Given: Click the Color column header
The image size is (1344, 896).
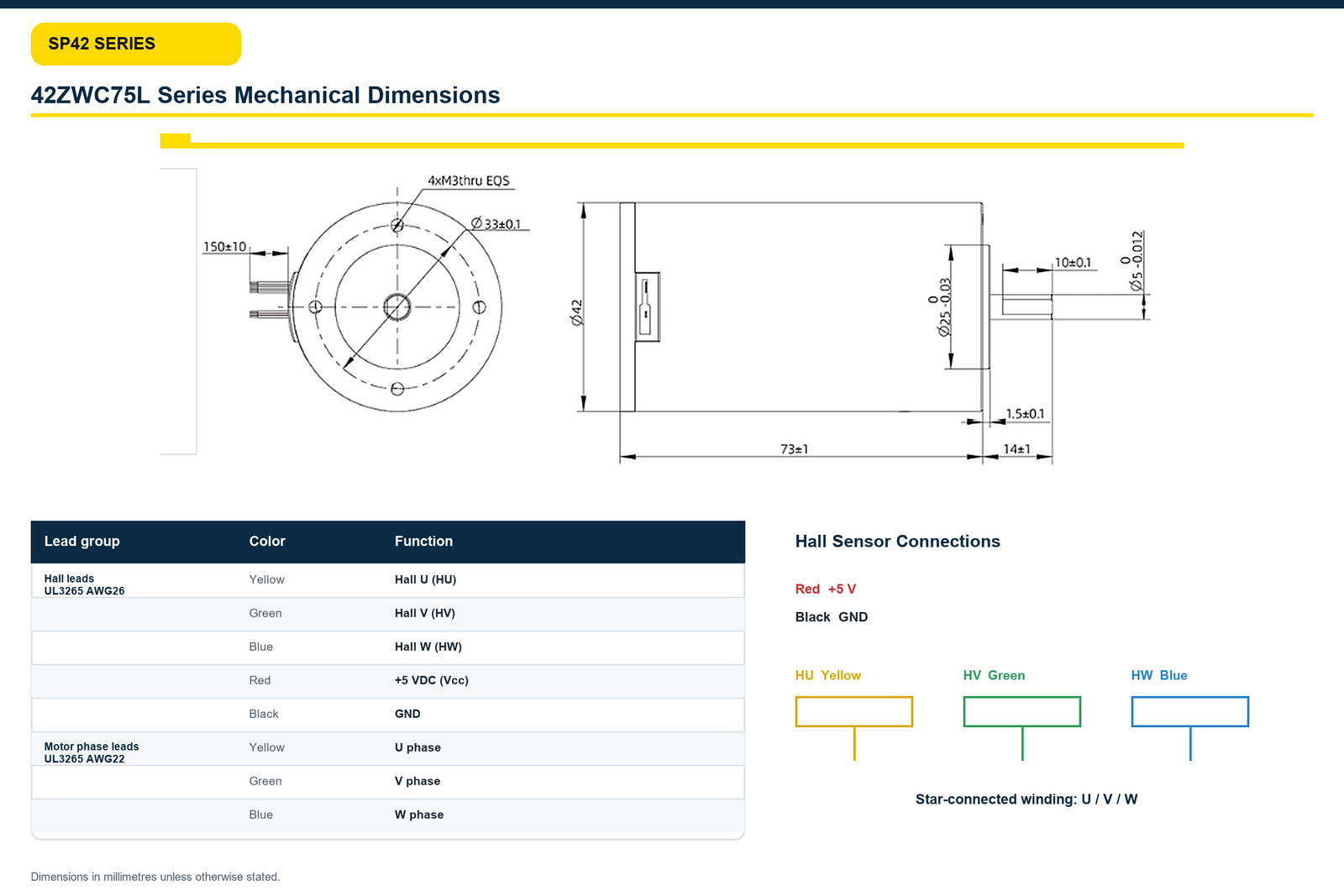Looking at the screenshot, I should [267, 542].
